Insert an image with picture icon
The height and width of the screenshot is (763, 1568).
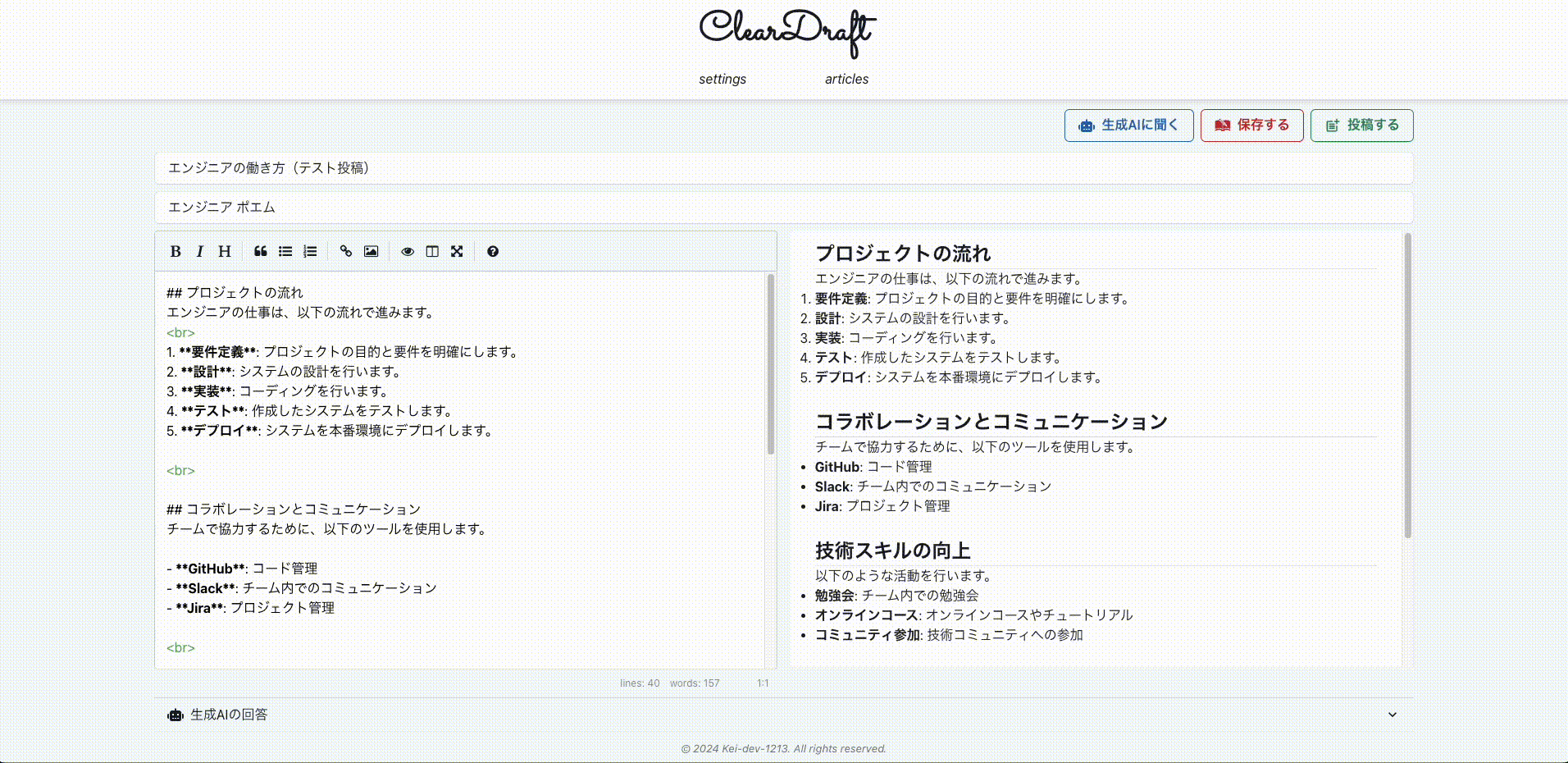point(371,252)
